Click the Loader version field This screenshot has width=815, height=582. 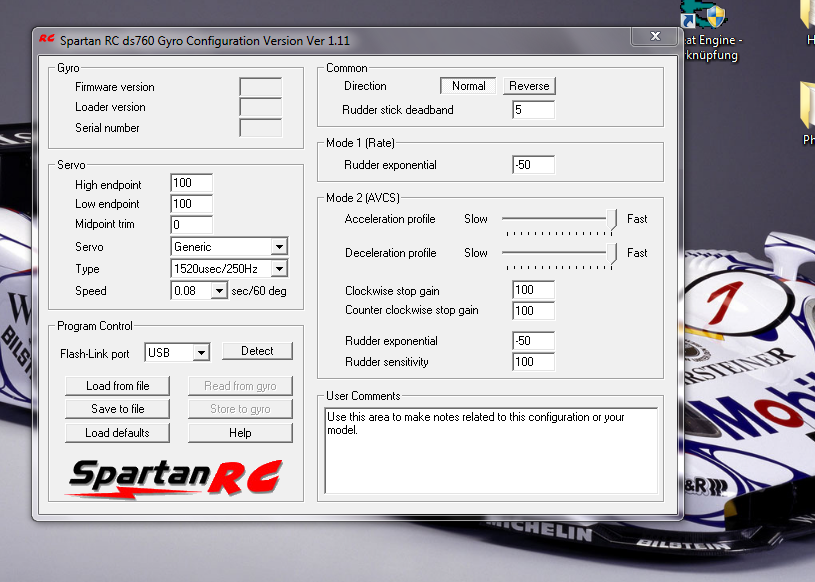tap(260, 107)
